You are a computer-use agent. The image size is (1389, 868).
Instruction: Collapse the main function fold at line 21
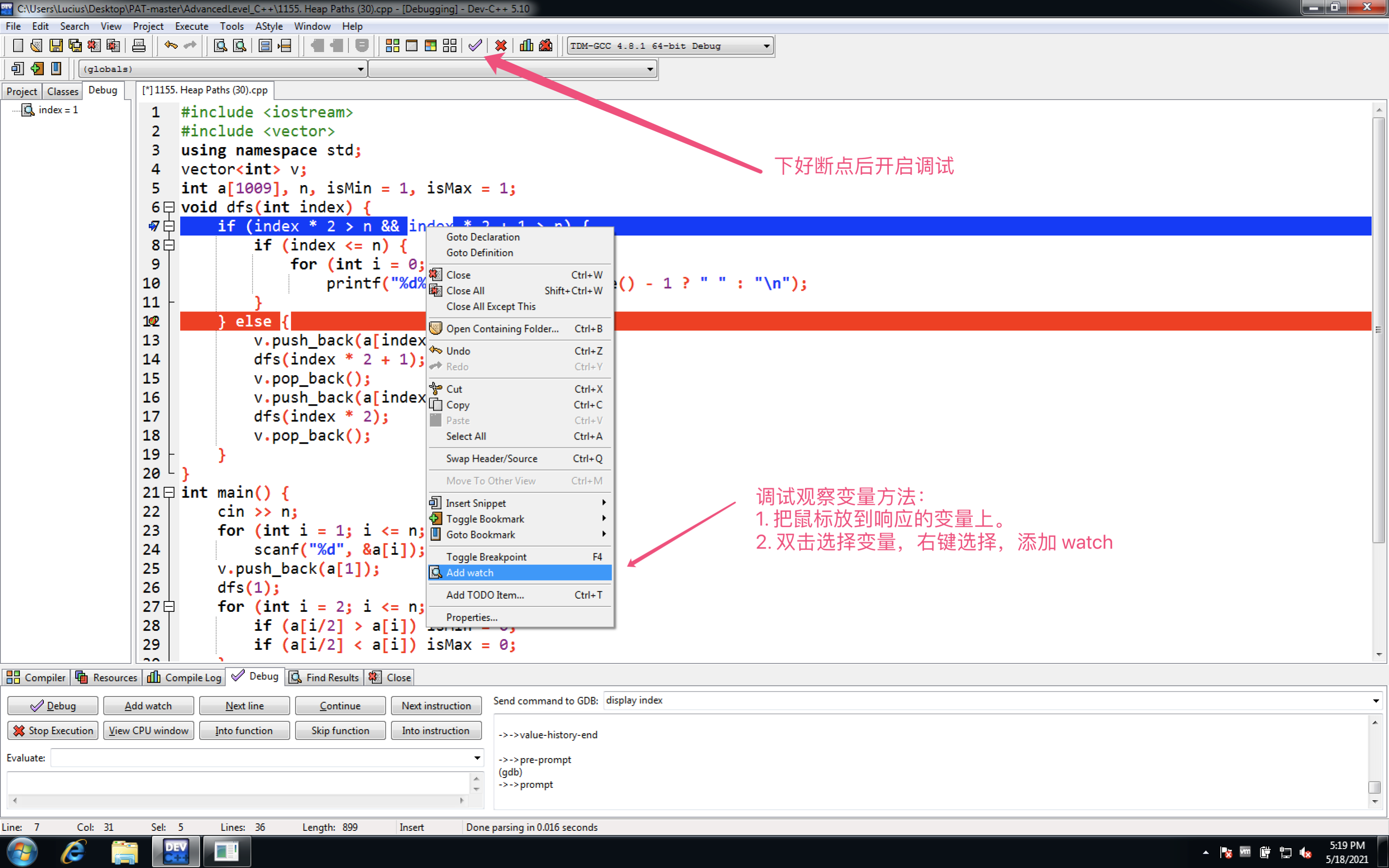click(x=169, y=492)
